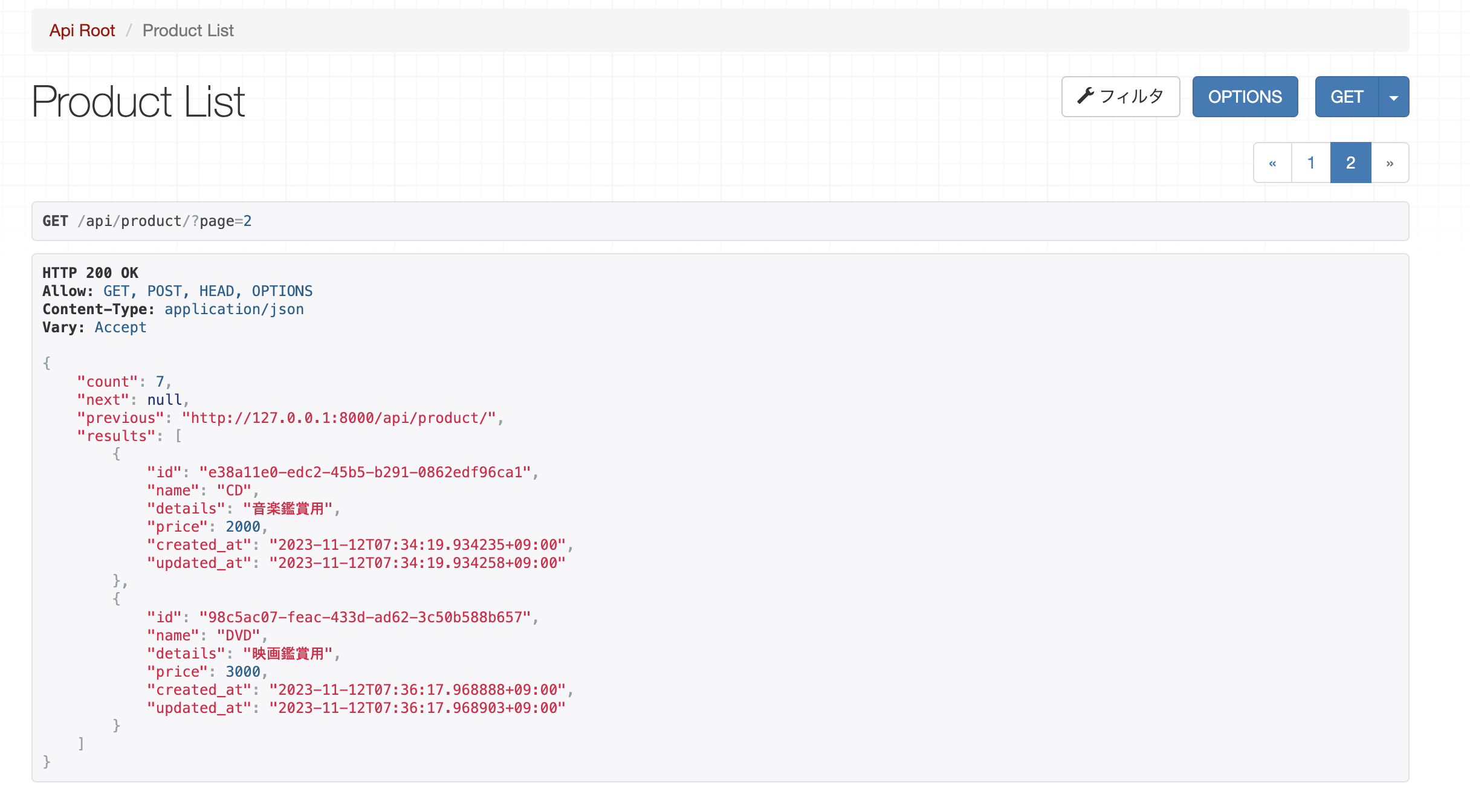Navigate to Api Root breadcrumb
Viewport: 1470px width, 812px height.
pyautogui.click(x=82, y=31)
